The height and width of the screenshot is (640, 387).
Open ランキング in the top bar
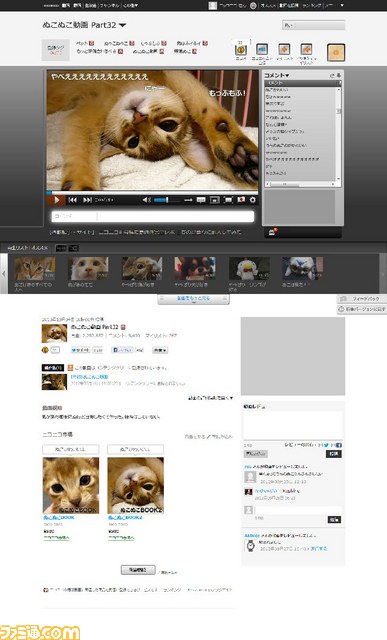click(x=312, y=5)
